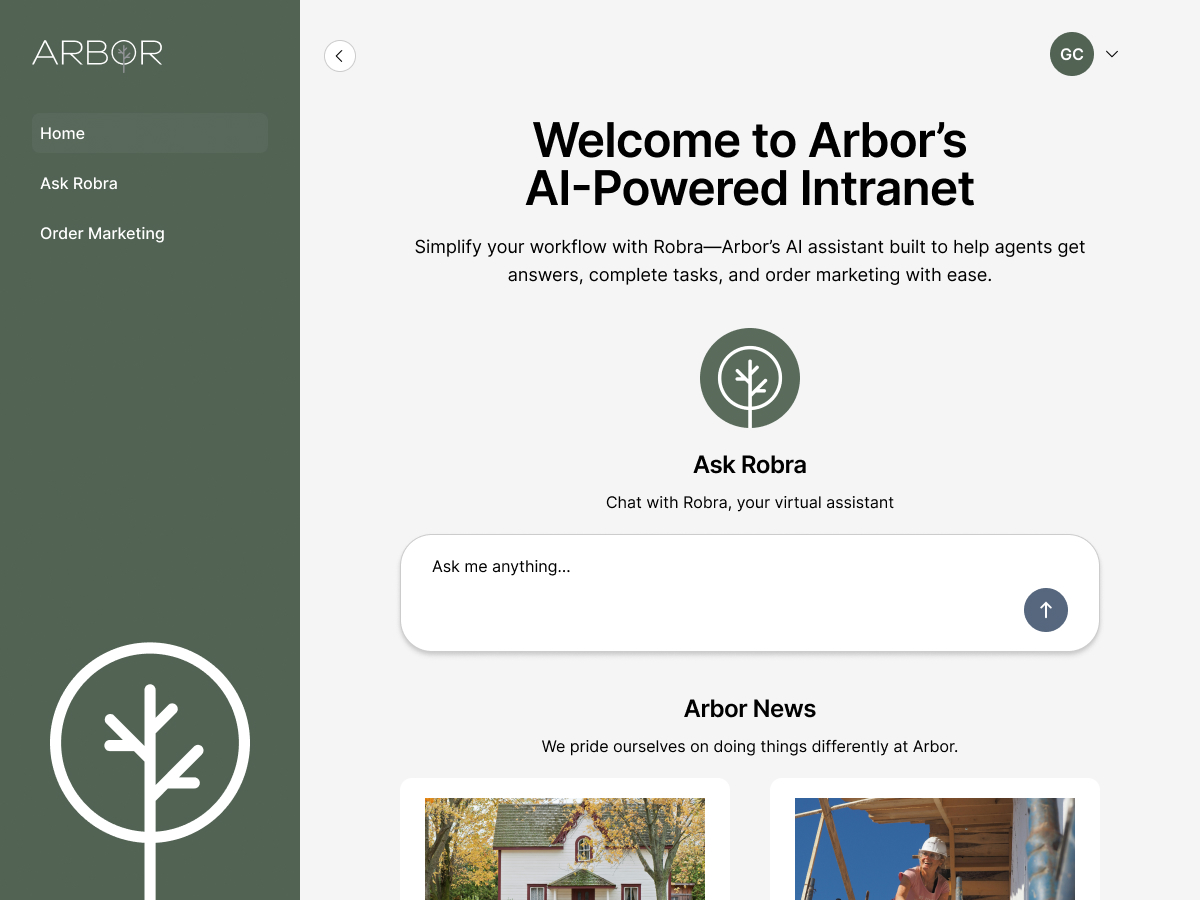
Task: Click the round Robra tree icon
Action: click(750, 378)
